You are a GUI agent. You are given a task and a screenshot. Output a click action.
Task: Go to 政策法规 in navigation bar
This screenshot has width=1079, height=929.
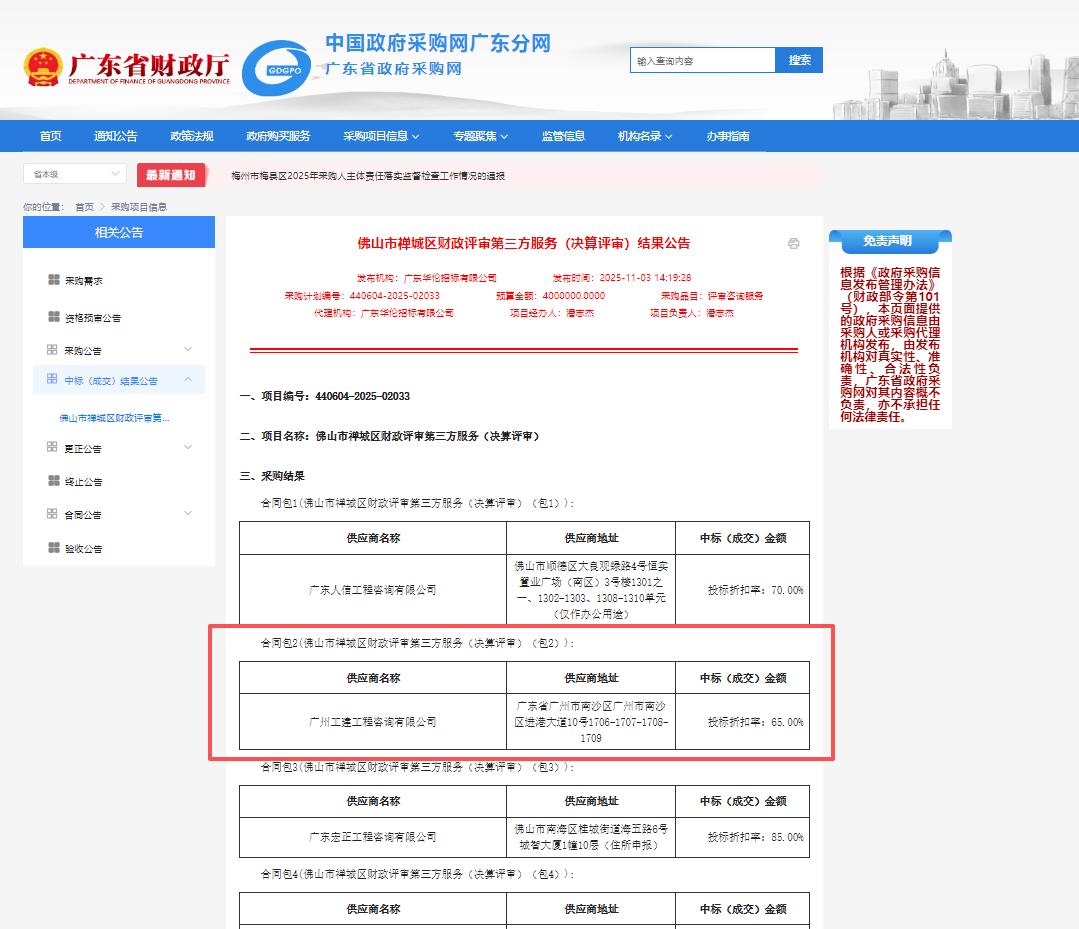coord(192,136)
